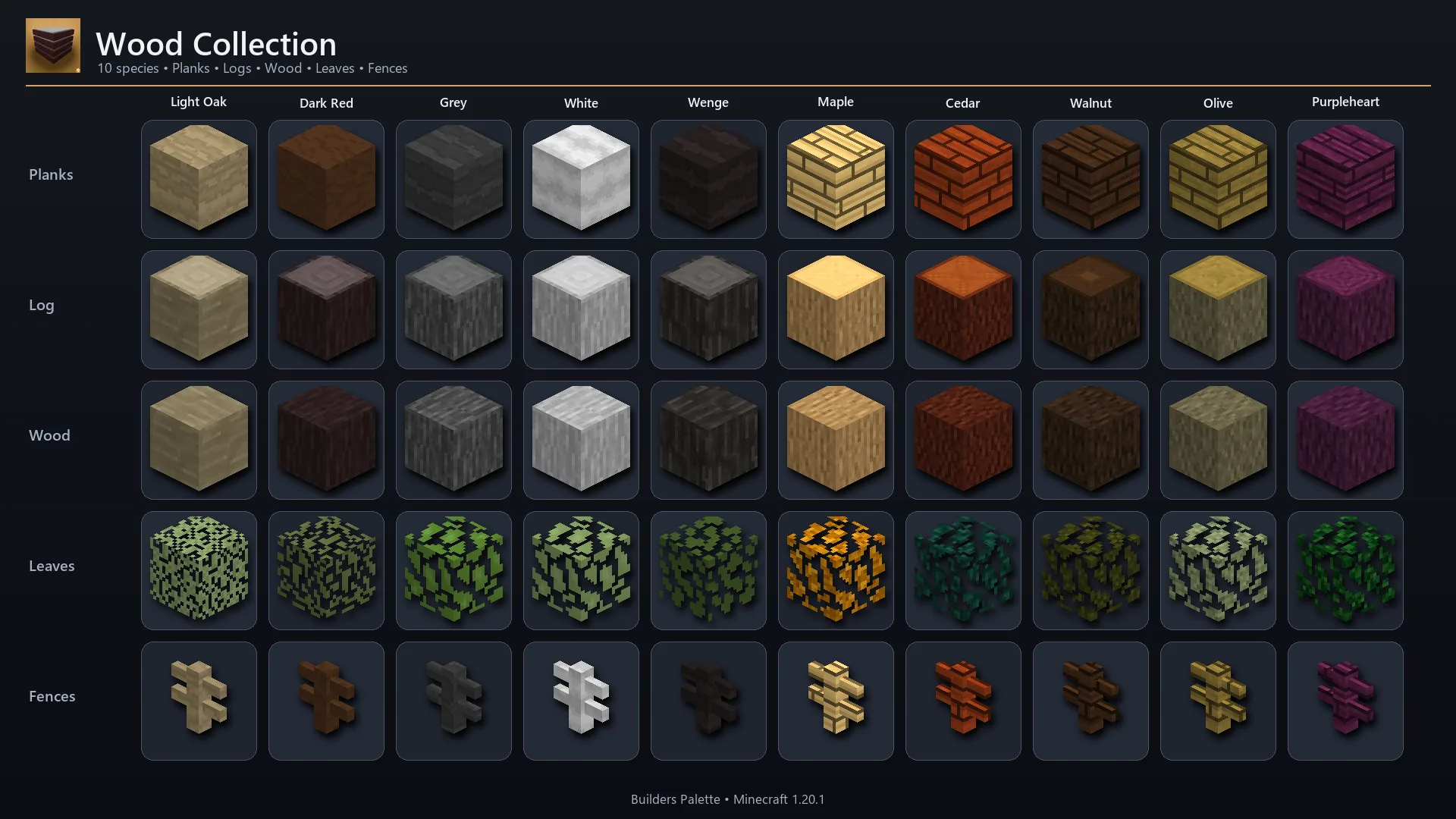The image size is (1456, 819).
Task: Choose the Wenge wood block
Action: coord(708,440)
